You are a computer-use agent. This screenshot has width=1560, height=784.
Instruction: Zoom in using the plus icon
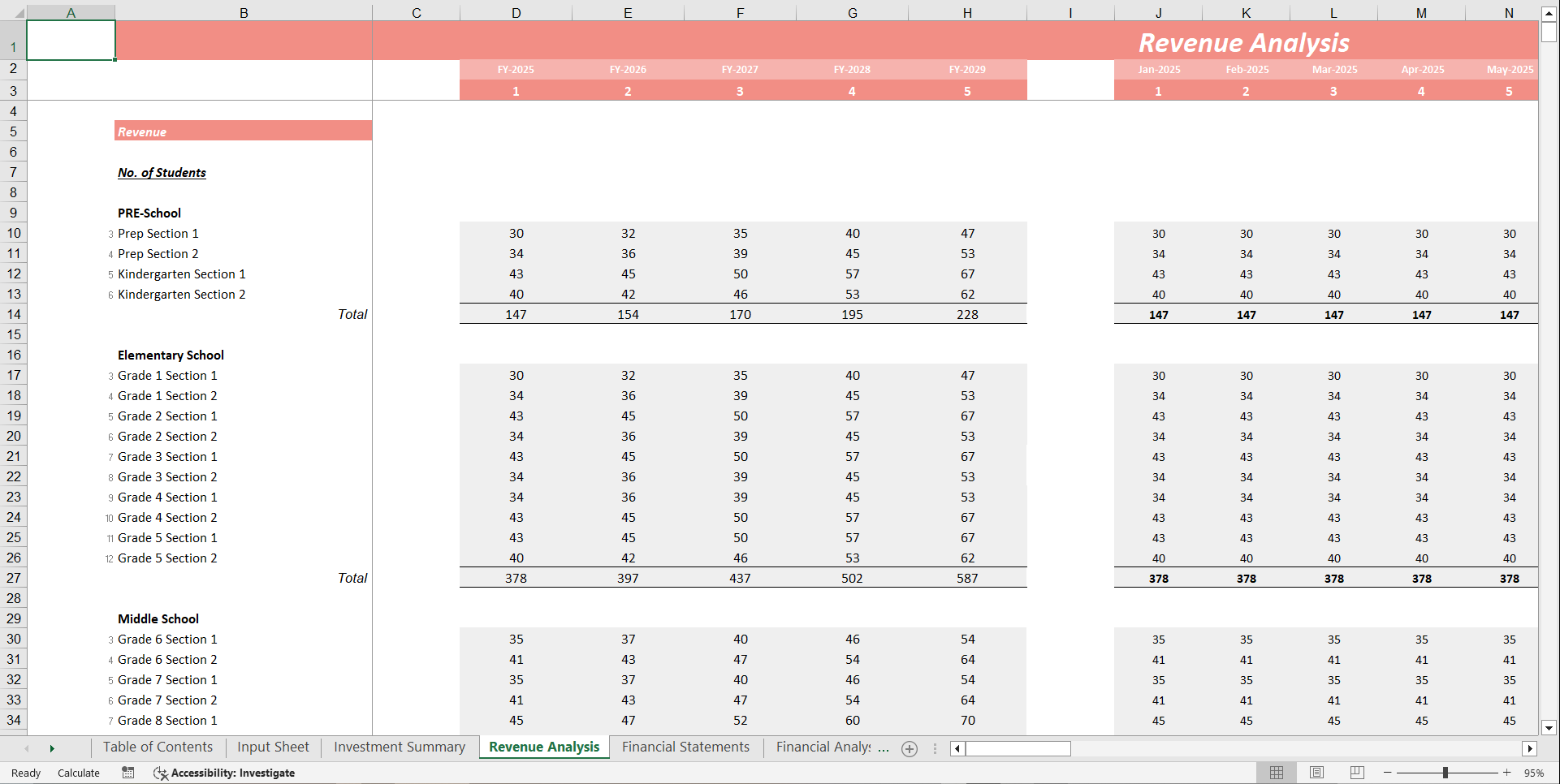pos(1506,773)
